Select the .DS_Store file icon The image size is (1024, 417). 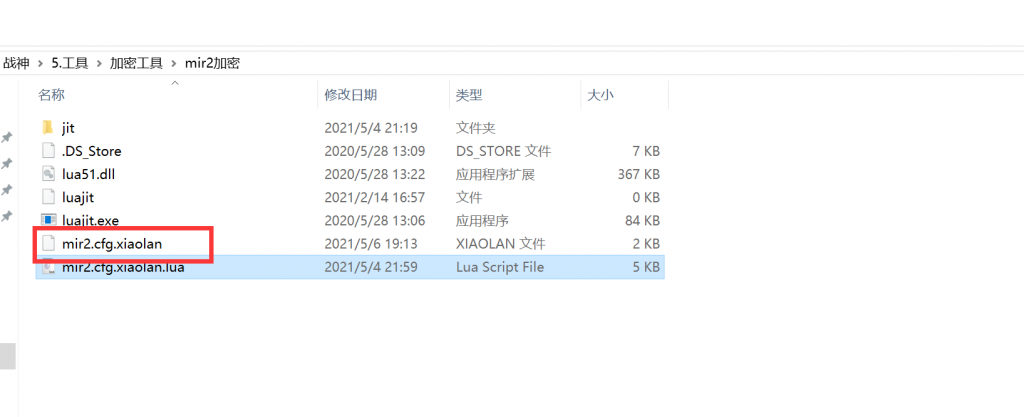tap(47, 151)
